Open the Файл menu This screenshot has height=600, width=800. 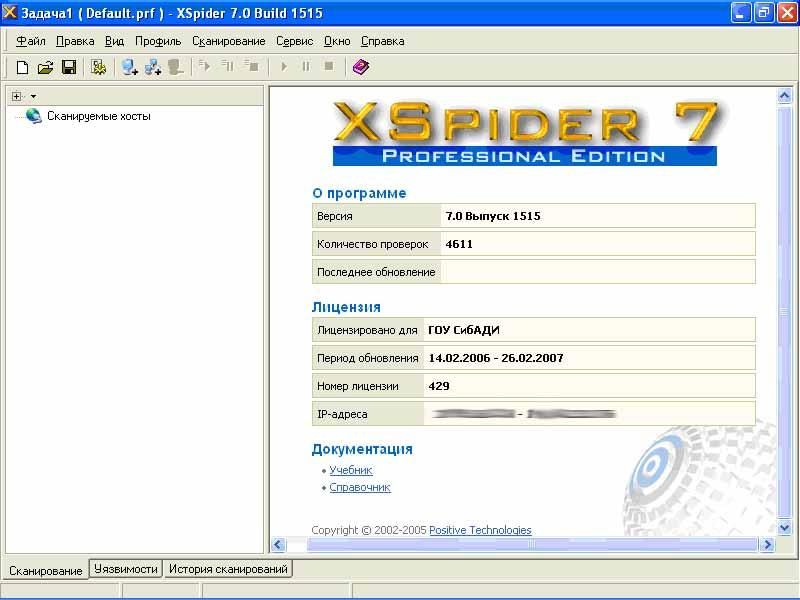pyautogui.click(x=31, y=41)
